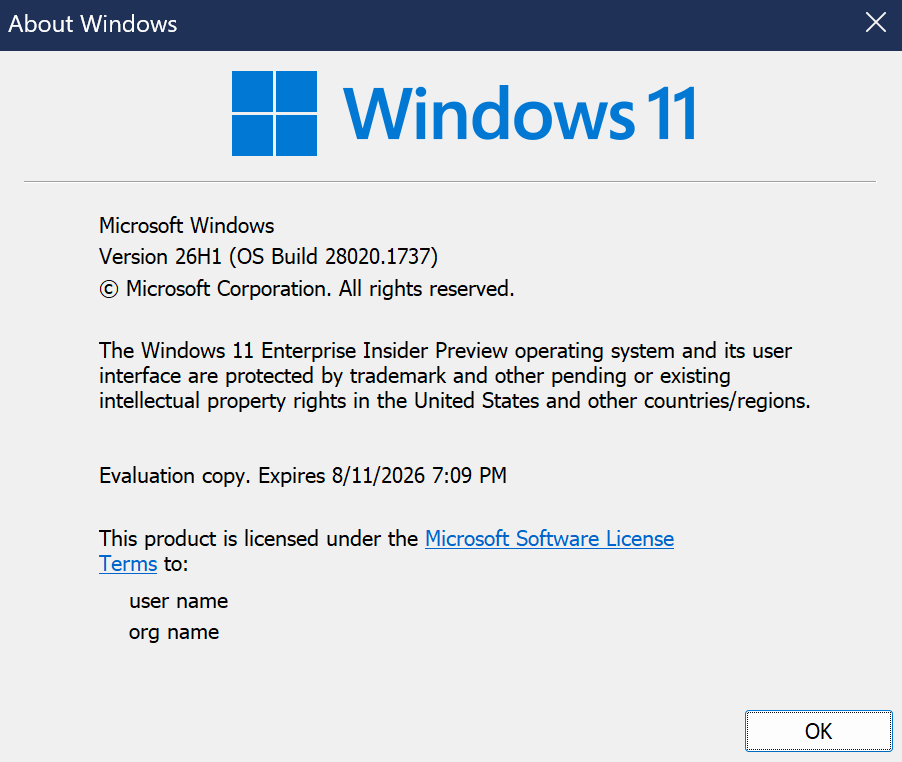Click the OK button
Screen dimensions: 902x762
tap(818, 731)
